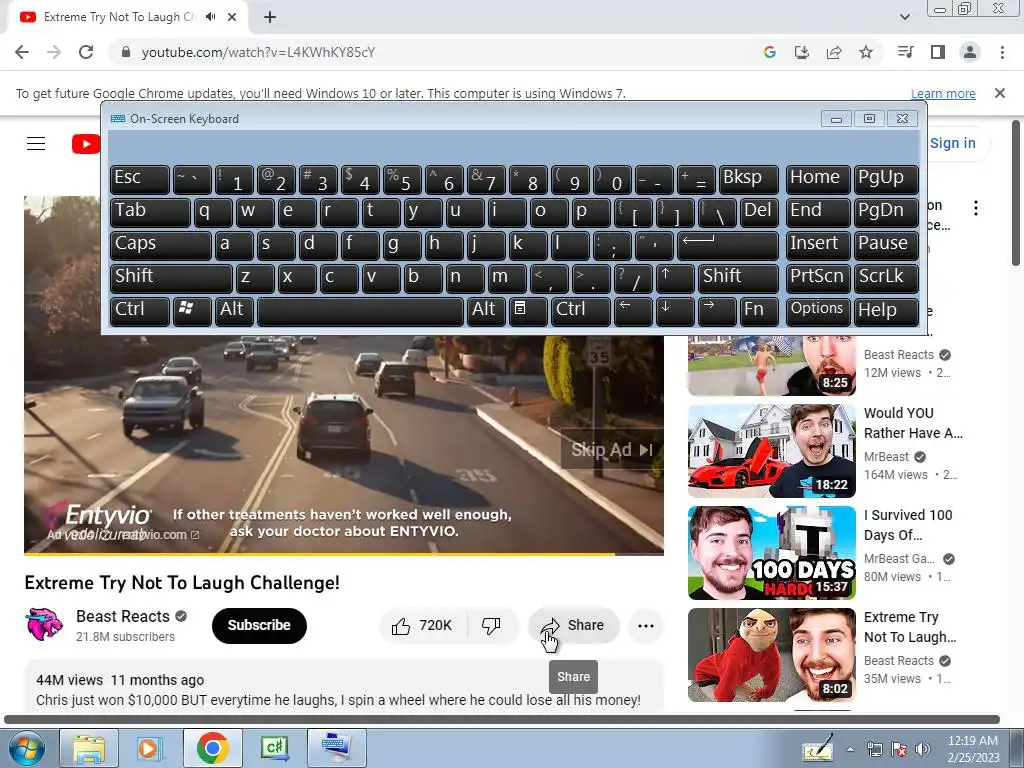Click the spacebar on On-Screen Keyboard
This screenshot has width=1024, height=768.
click(360, 311)
